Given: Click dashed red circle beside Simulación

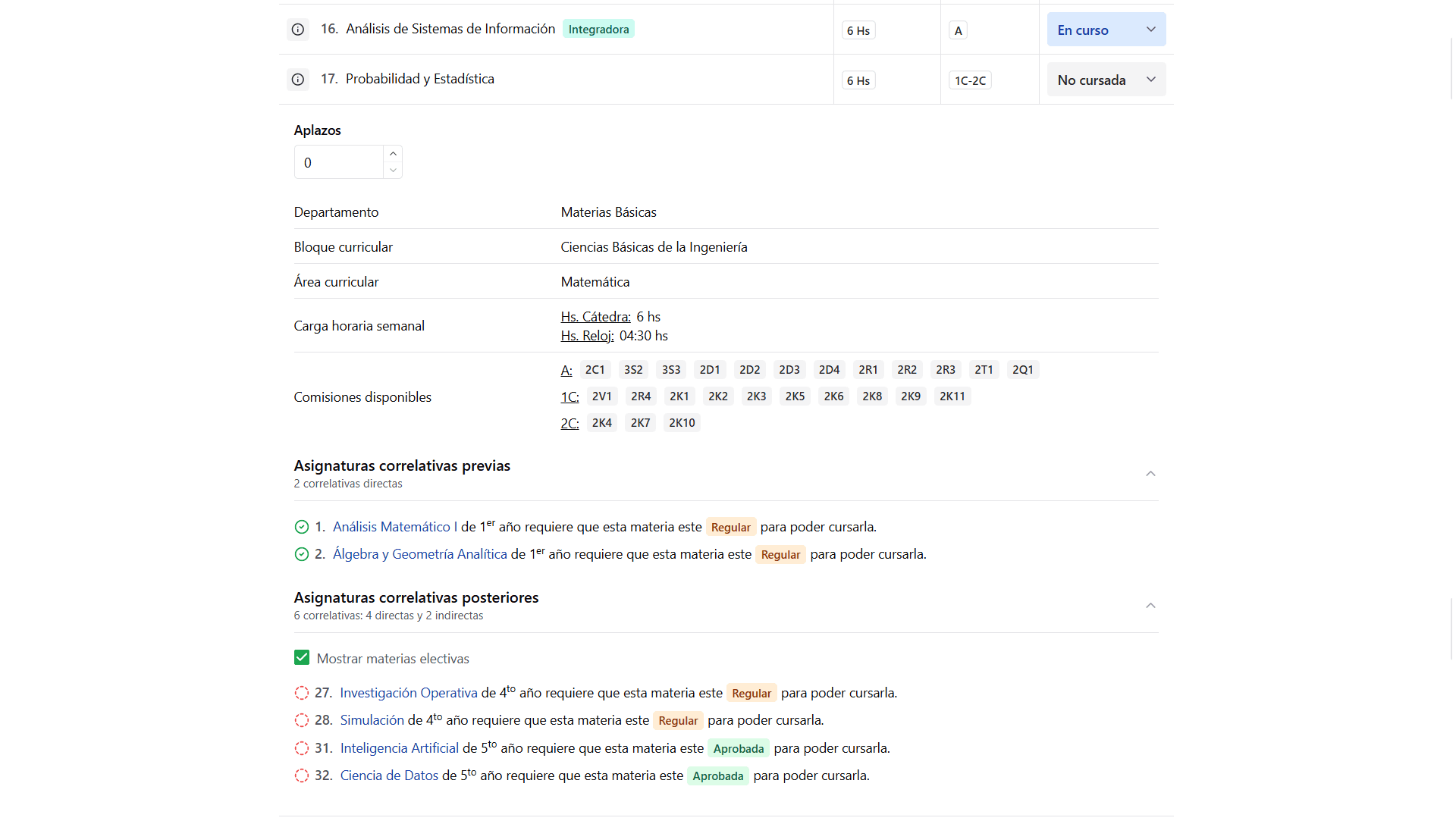Looking at the screenshot, I should pos(302,720).
